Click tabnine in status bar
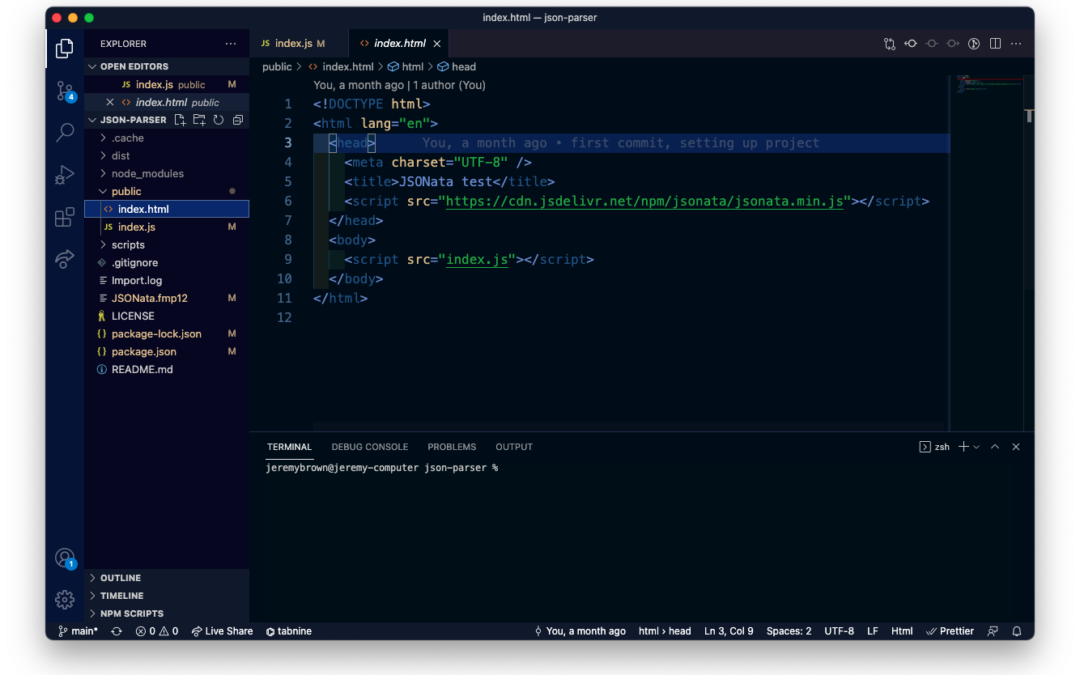The height and width of the screenshot is (675, 1080). click(289, 632)
